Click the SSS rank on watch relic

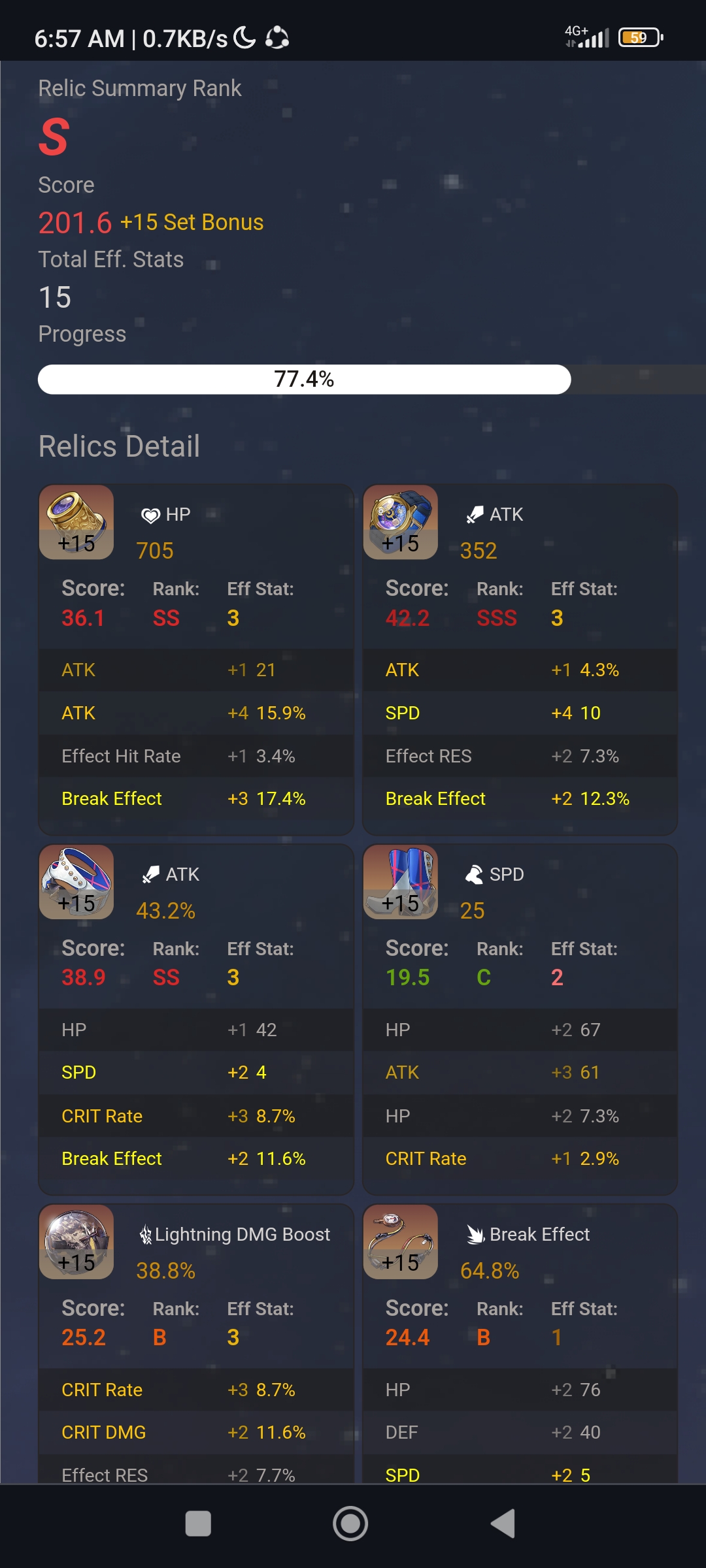click(496, 618)
